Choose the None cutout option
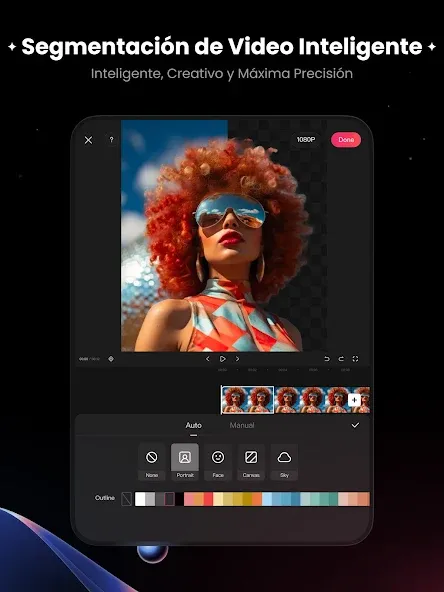444x592 pixels. click(152, 462)
